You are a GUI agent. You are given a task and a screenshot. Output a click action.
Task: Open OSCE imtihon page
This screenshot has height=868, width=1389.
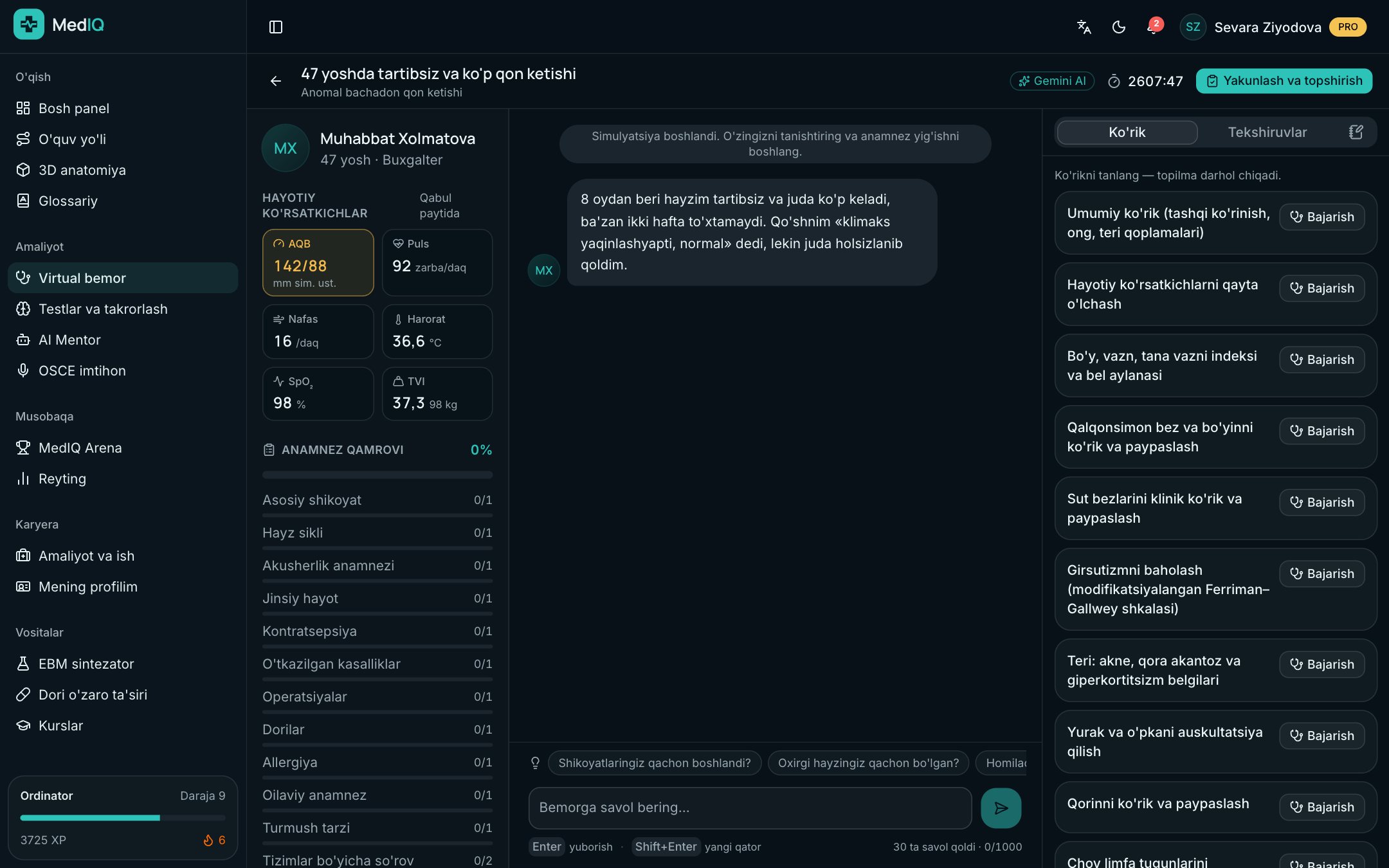click(x=123, y=370)
